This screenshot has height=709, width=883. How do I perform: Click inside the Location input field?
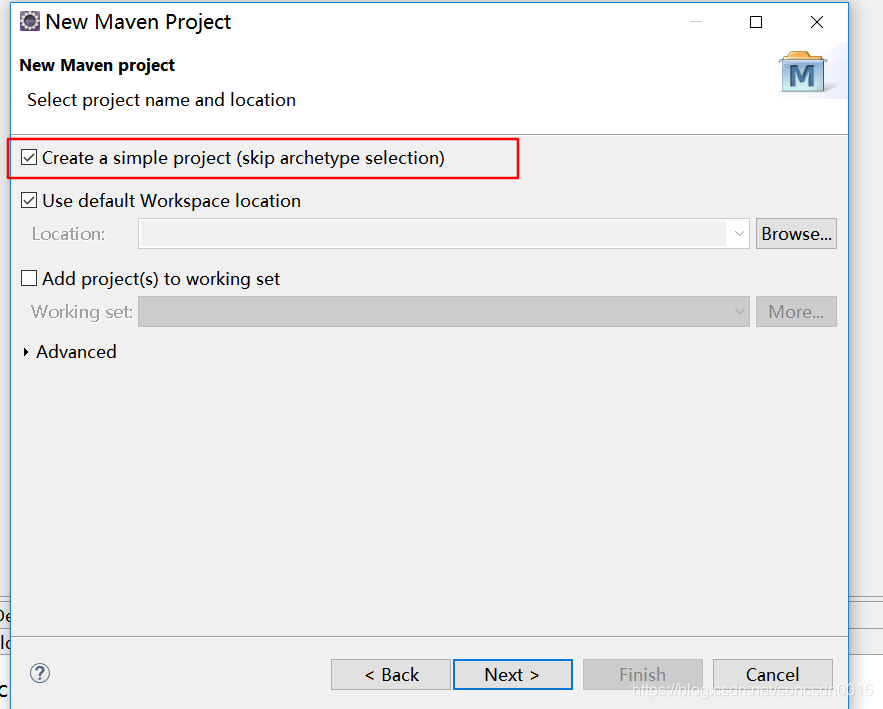(x=432, y=234)
